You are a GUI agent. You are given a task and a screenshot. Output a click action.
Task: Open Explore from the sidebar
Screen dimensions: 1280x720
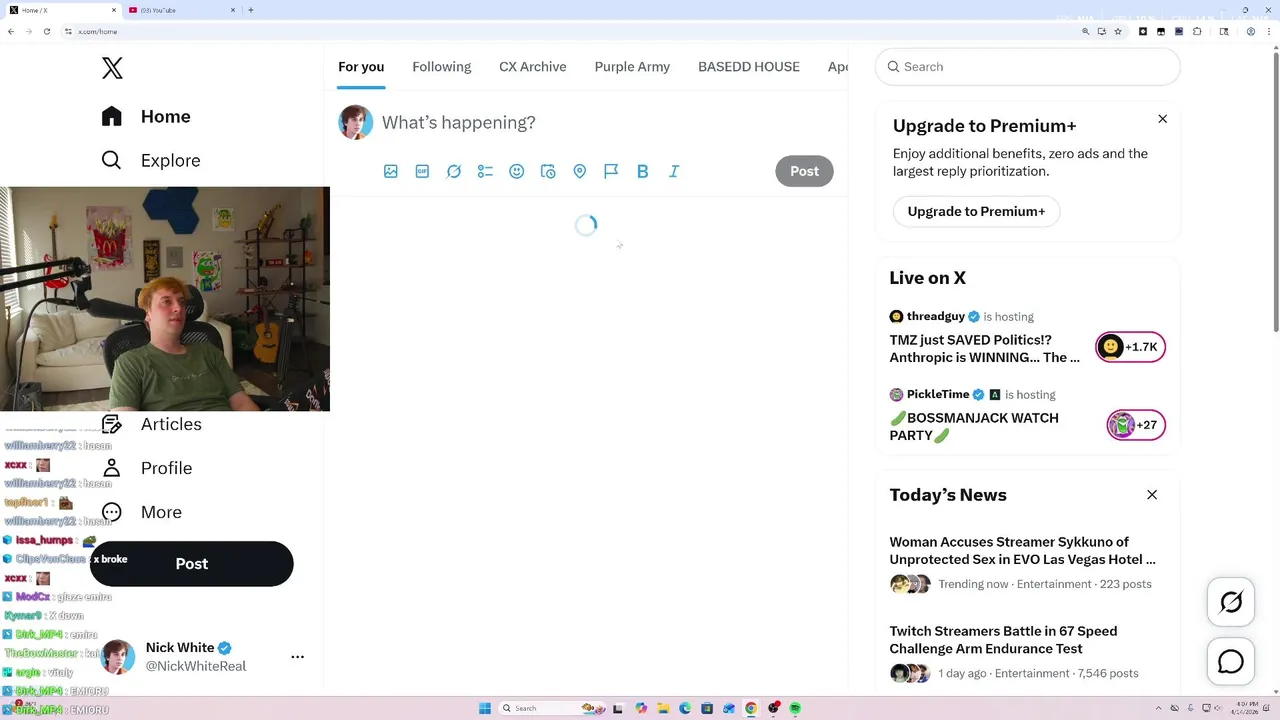pos(151,160)
